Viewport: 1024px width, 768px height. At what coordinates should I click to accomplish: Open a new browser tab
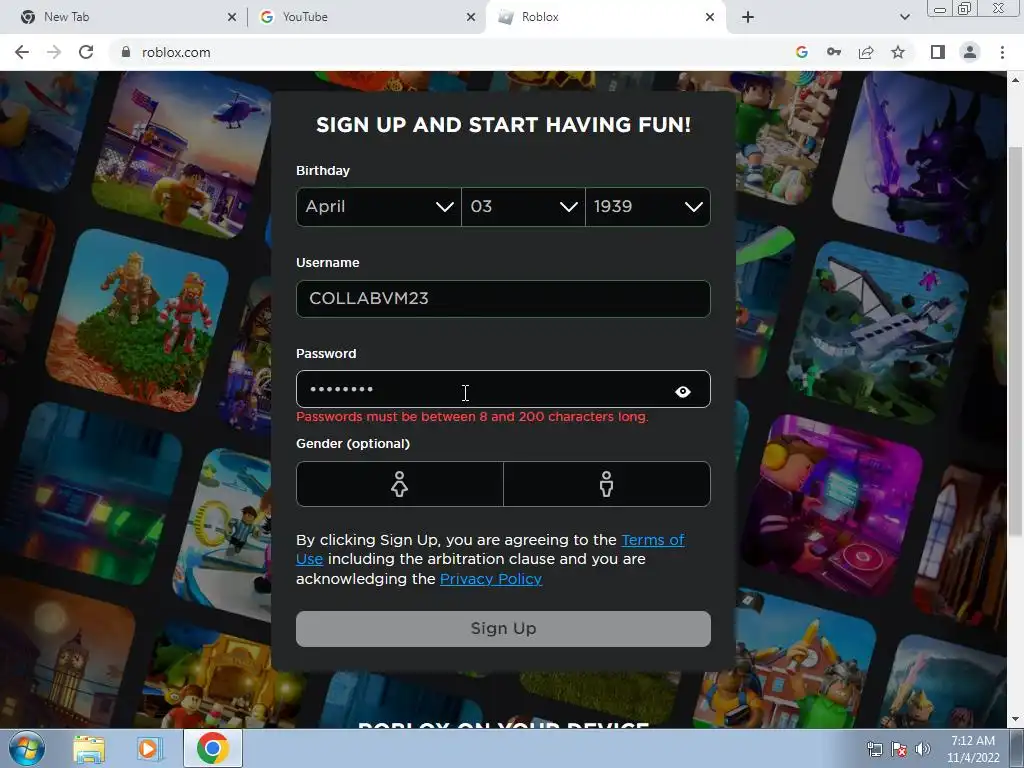[x=748, y=17]
